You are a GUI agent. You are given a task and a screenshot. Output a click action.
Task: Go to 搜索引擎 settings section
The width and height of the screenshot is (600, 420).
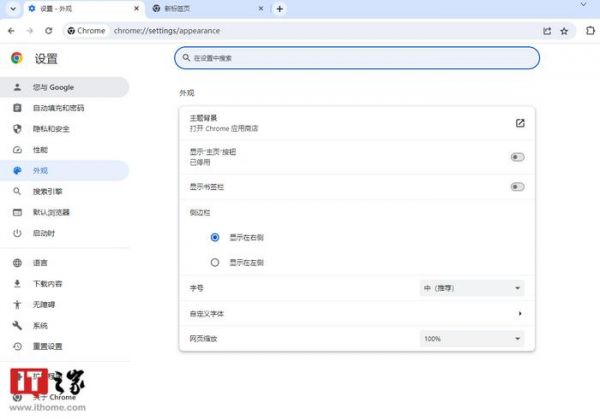click(47, 191)
